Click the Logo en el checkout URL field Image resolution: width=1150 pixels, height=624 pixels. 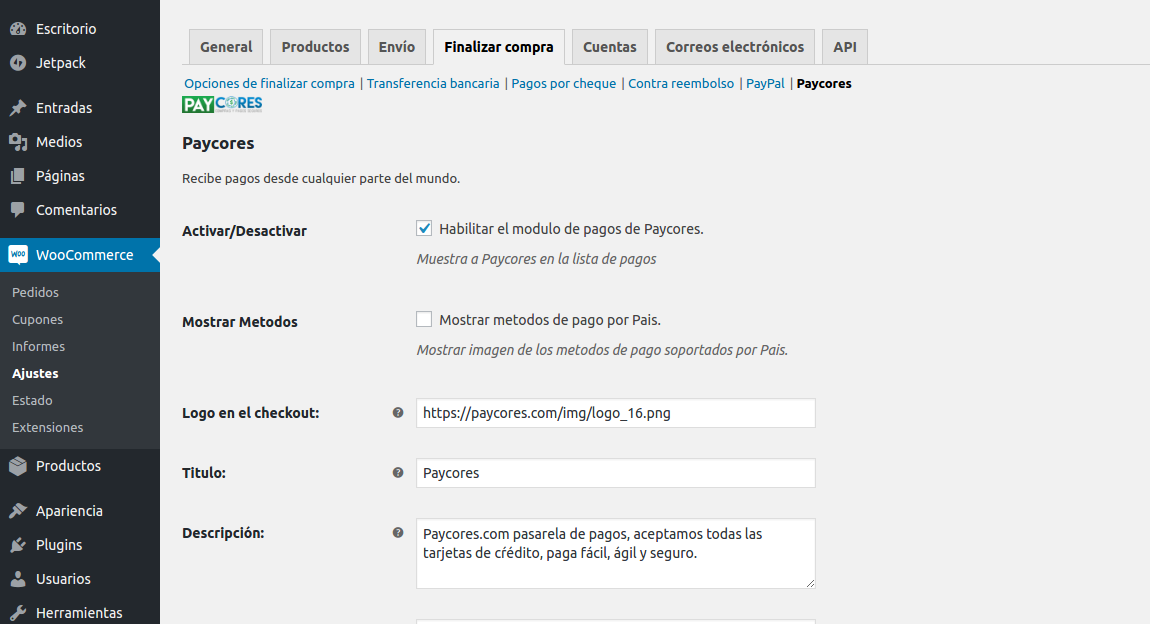(615, 413)
